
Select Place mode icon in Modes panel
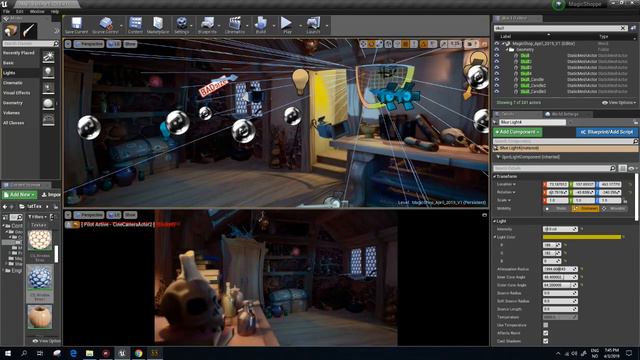[11, 31]
